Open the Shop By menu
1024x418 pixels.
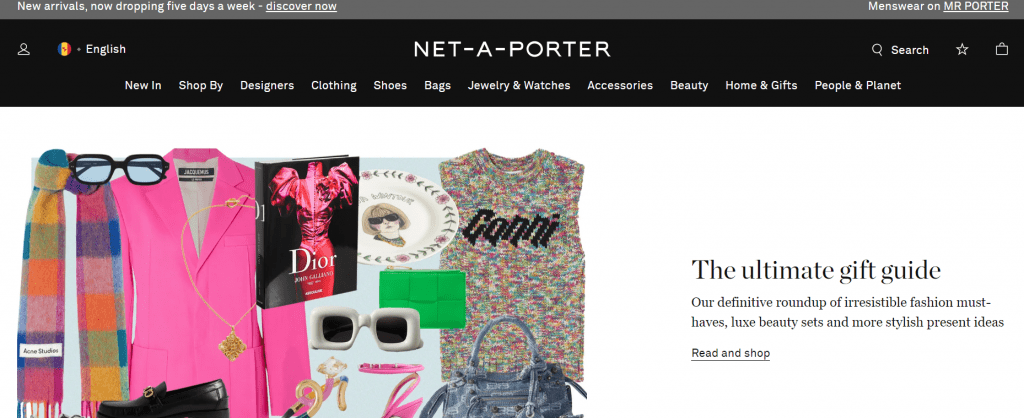pos(200,86)
